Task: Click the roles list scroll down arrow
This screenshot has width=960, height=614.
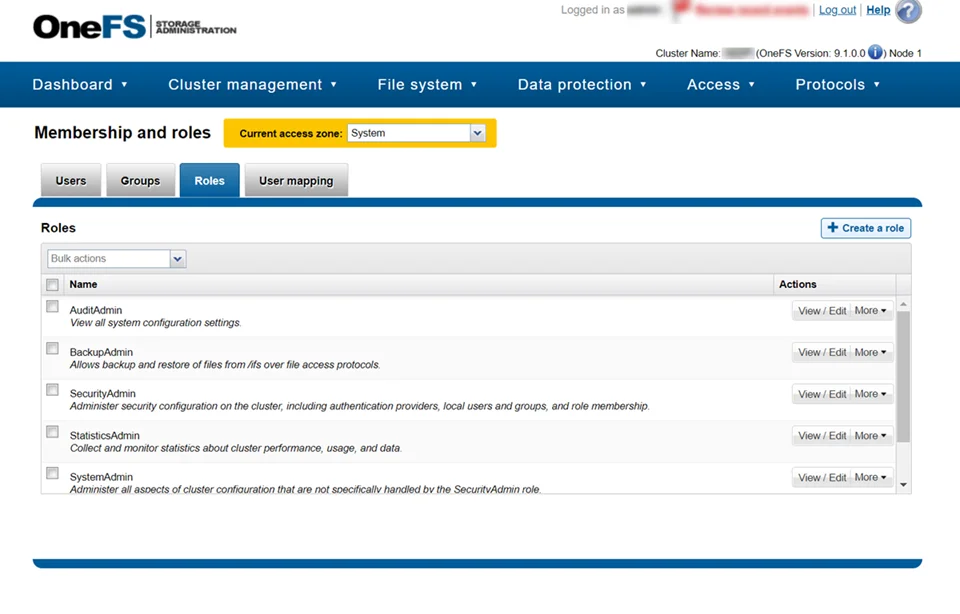Action: (903, 485)
